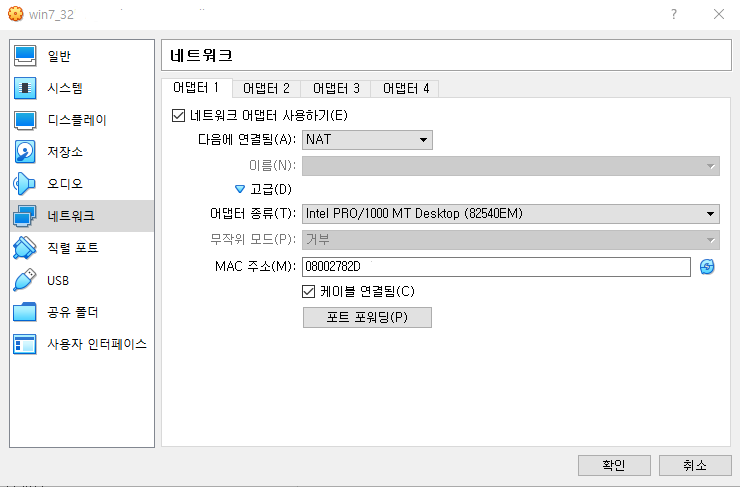Open the 다음에 연결됨 NAT dropdown

click(x=367, y=140)
